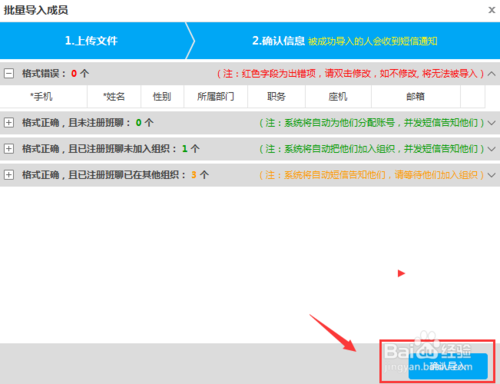Click orange note 系统将自动短信告知他们
The width and height of the screenshot is (500, 384).
point(372,175)
